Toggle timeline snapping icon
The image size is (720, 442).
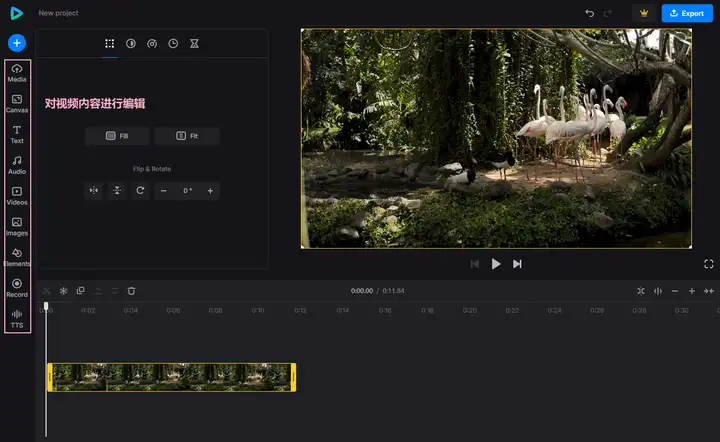641,291
